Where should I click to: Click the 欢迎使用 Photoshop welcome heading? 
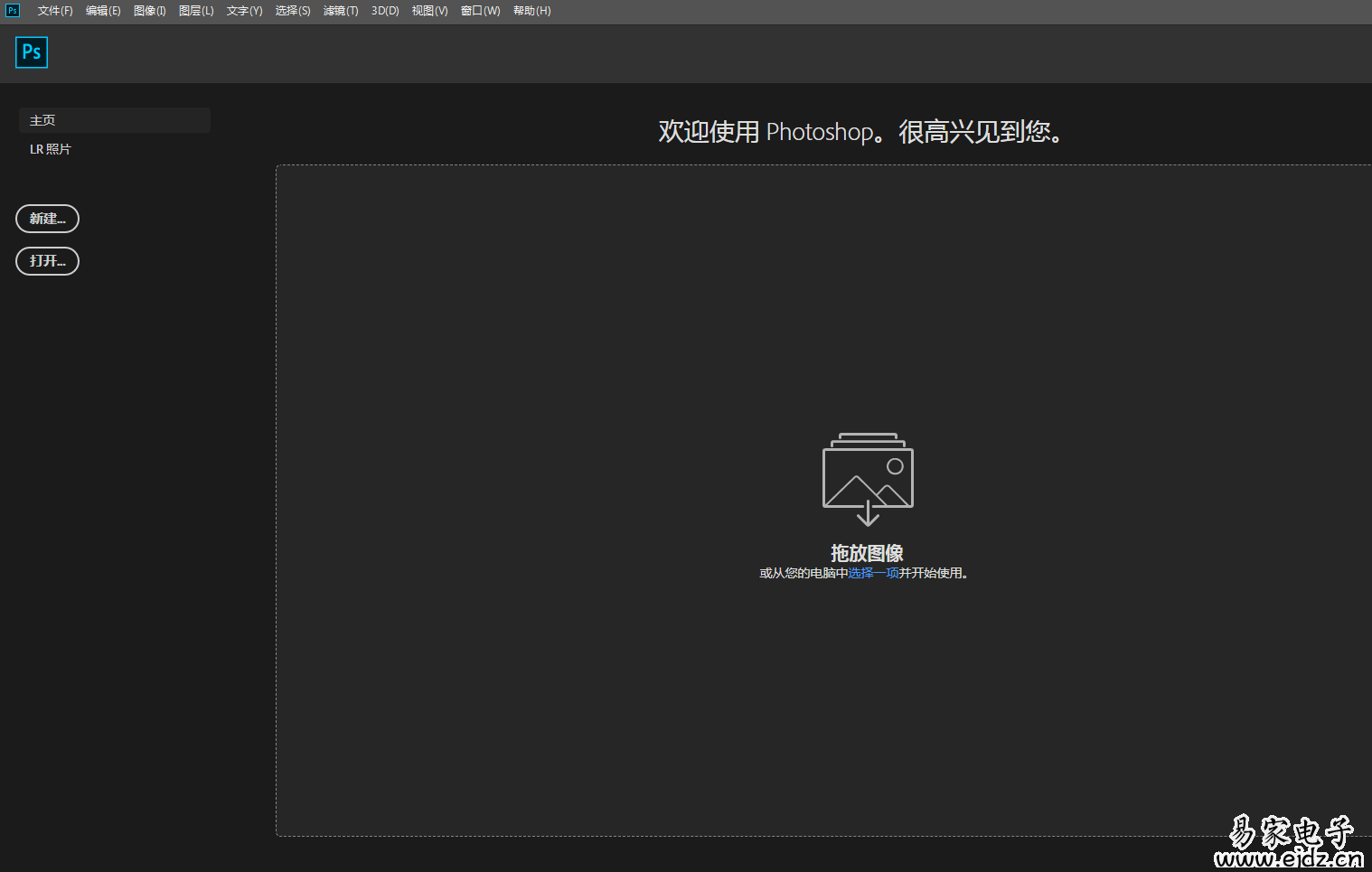(860, 132)
